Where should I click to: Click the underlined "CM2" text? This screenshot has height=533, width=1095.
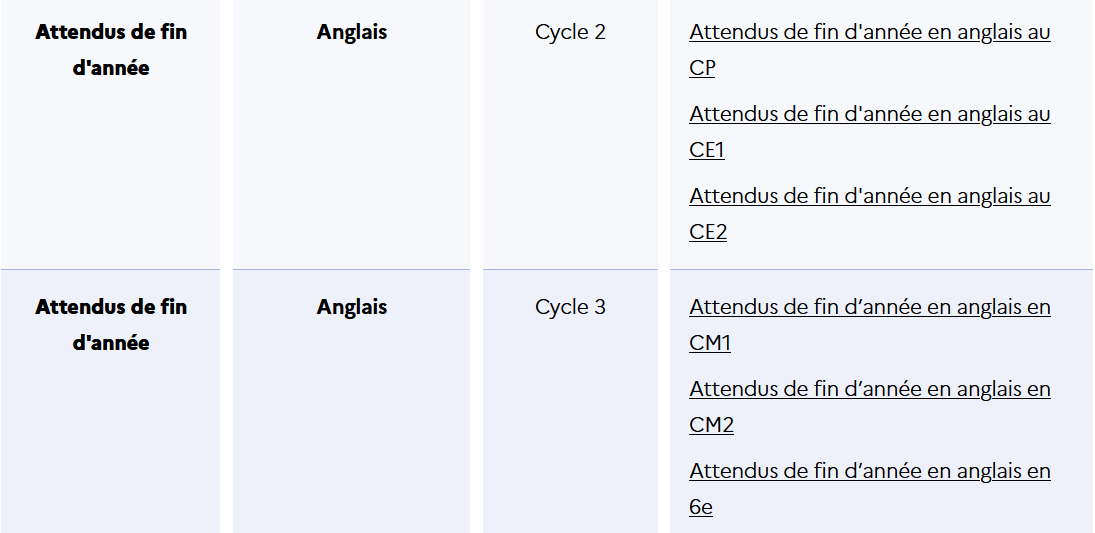coord(711,425)
